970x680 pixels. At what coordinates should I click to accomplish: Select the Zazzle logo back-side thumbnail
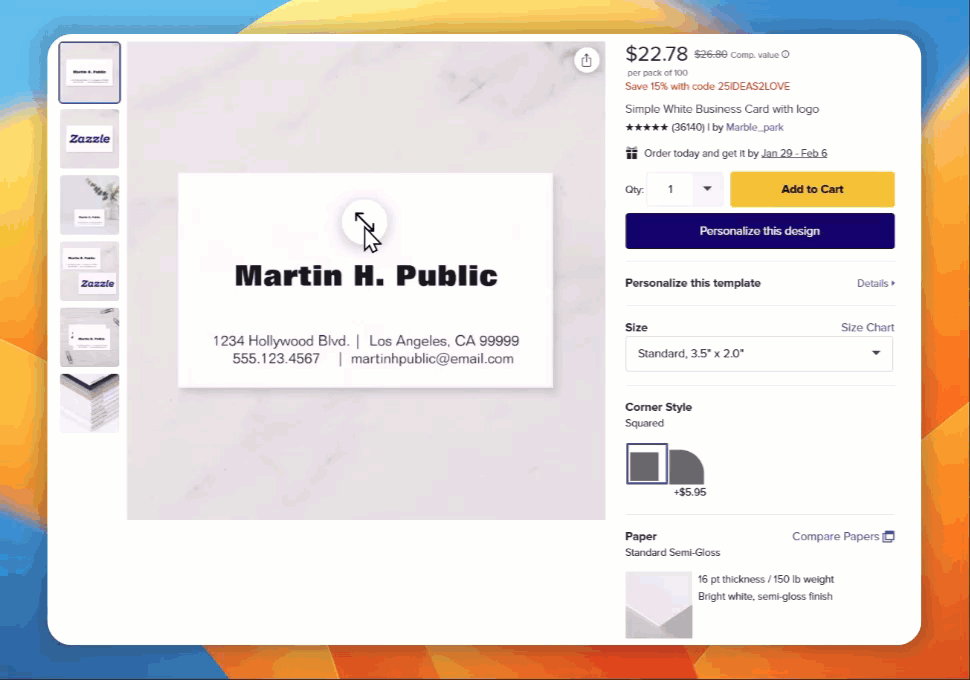(90, 139)
